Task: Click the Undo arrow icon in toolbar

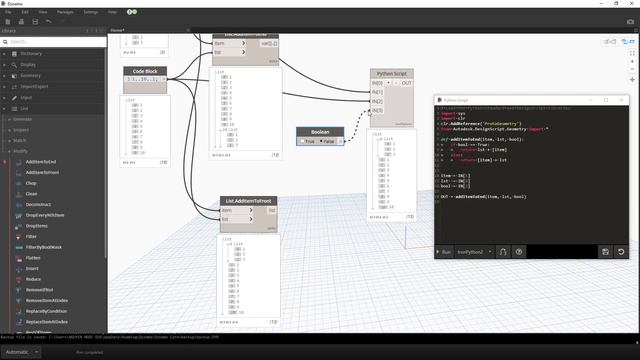Action: (x=49, y=21)
